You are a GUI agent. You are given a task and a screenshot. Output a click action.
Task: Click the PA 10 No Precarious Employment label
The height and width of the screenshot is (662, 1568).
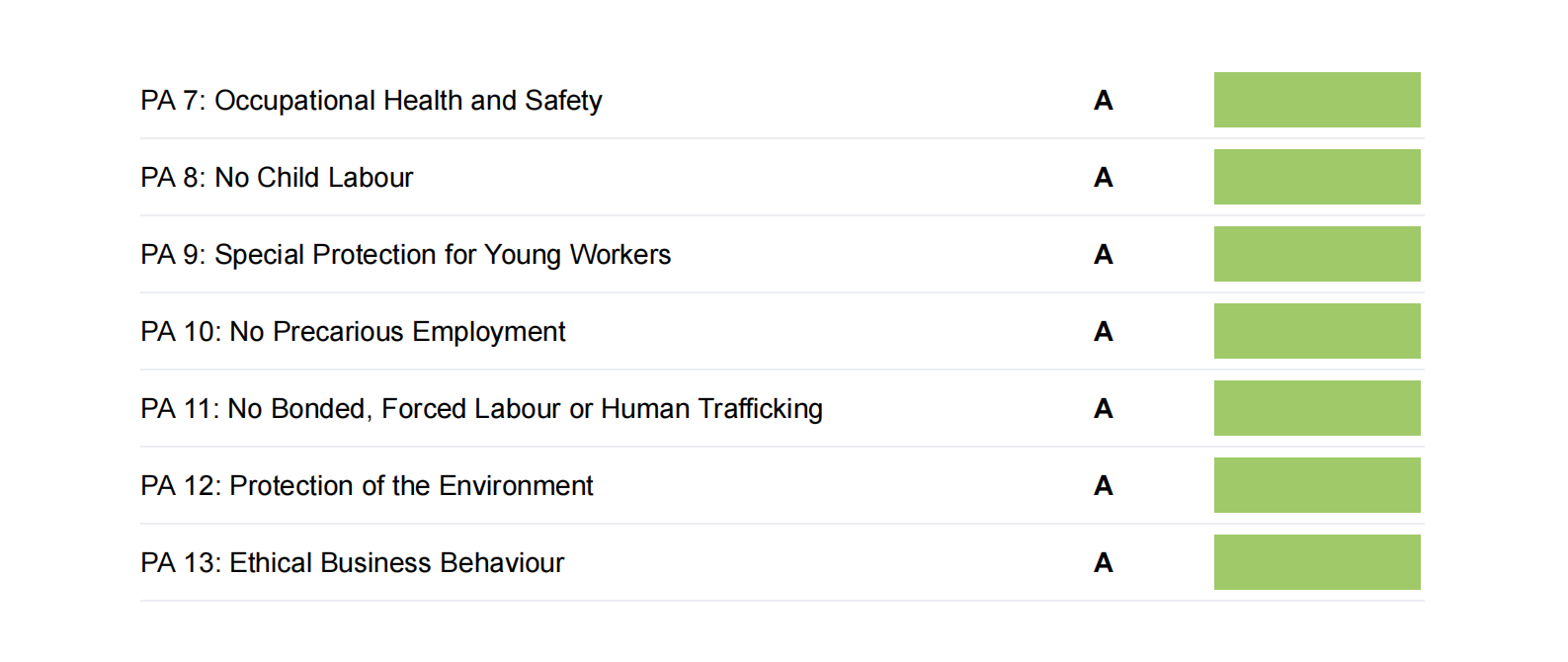coord(353,332)
